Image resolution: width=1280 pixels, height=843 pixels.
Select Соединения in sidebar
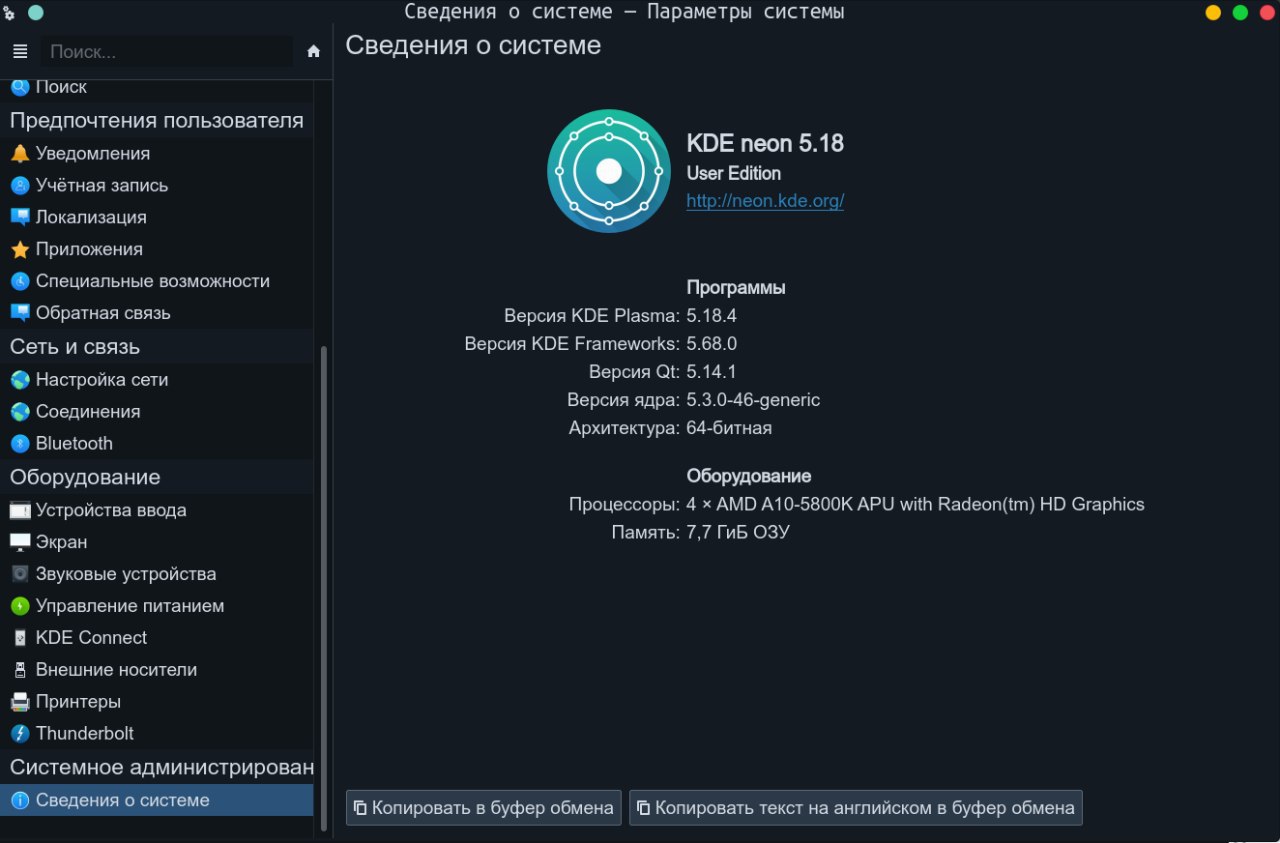click(x=157, y=411)
